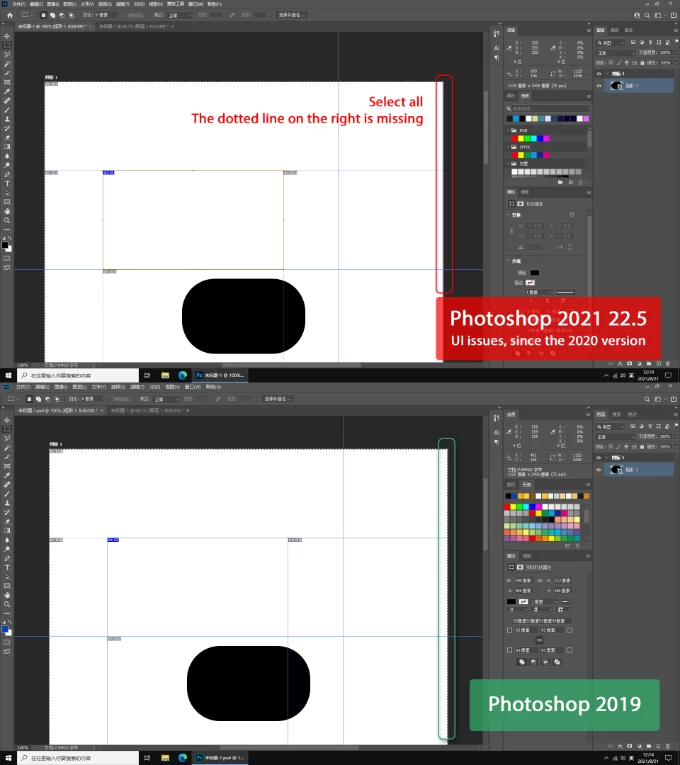Select the Gradient tool in lower Photoshop window

[7, 531]
